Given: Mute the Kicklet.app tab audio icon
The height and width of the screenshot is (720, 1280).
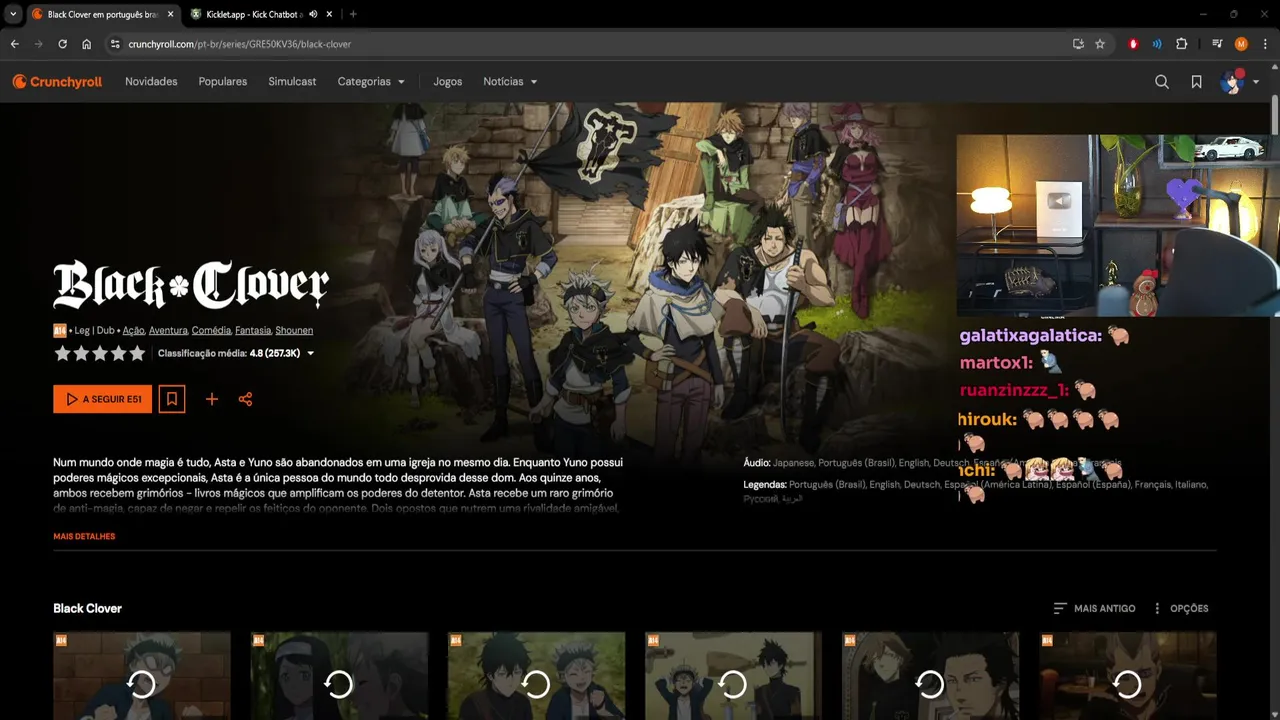Looking at the screenshot, I should pos(314,14).
